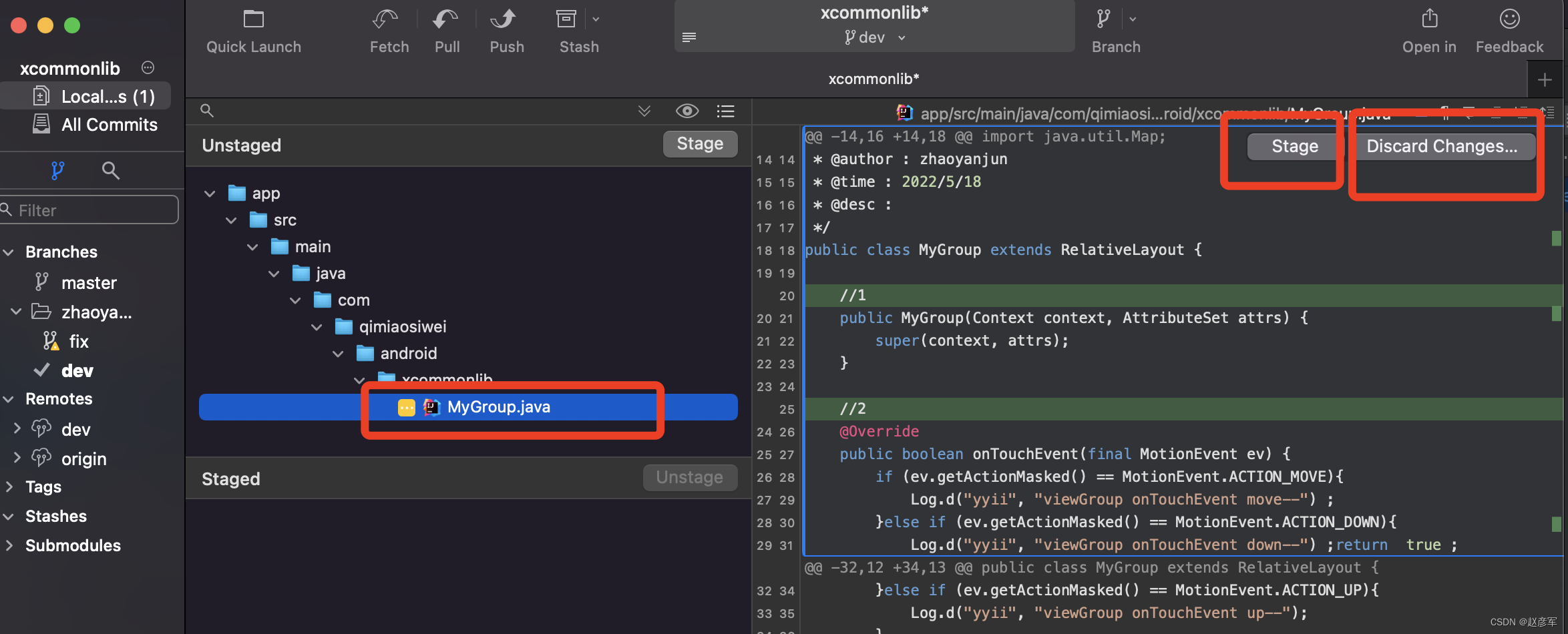Click the Open in share icon
Image resolution: width=1568 pixels, height=634 pixels.
(x=1430, y=19)
